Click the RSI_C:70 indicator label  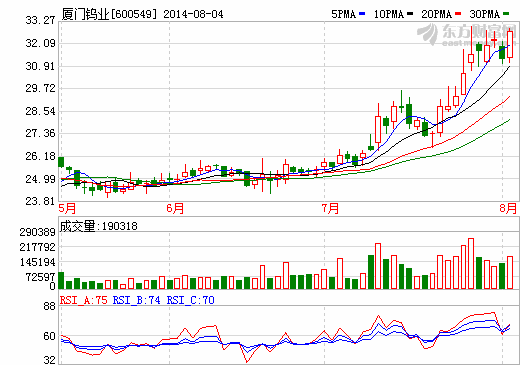[x=190, y=300]
